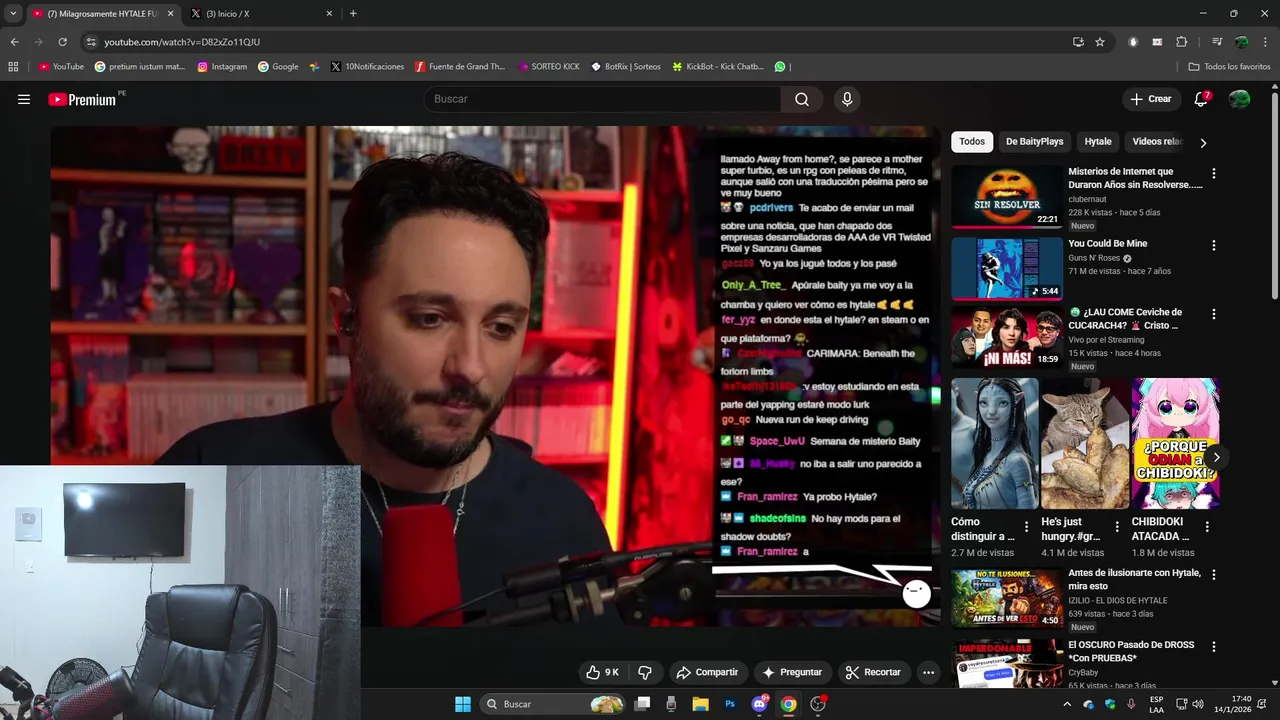
Task: Select the Todos filter chip
Action: [x=972, y=142]
